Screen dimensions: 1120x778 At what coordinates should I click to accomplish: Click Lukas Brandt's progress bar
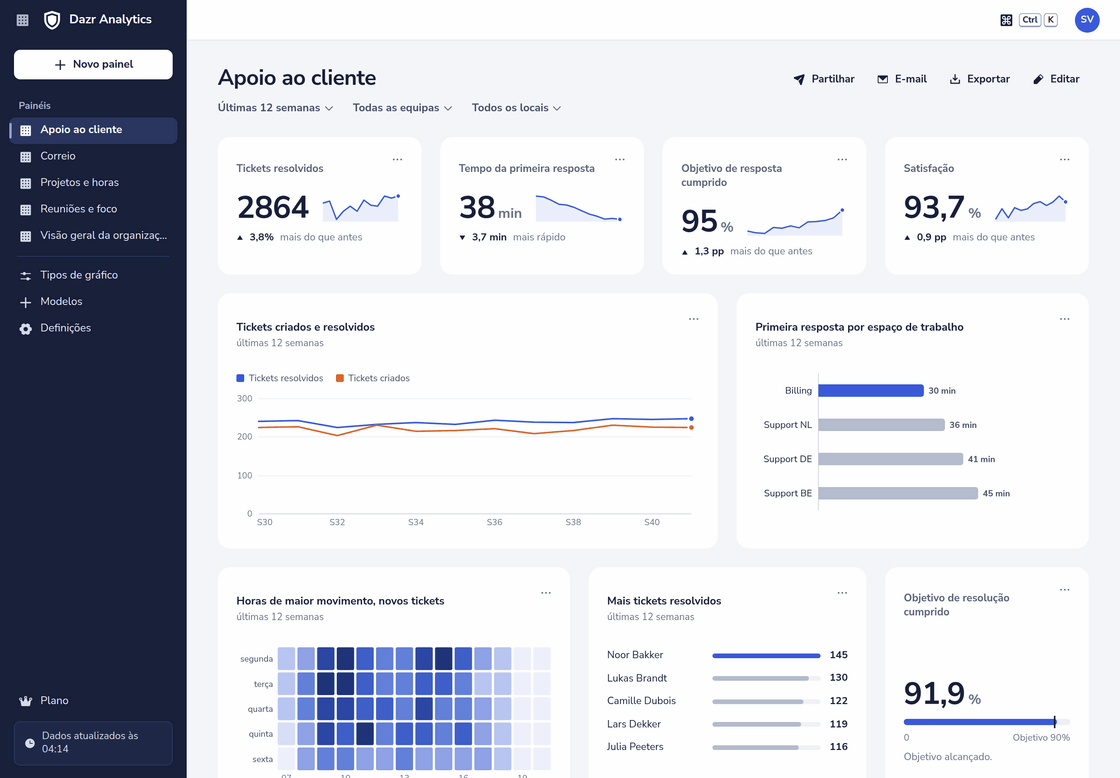[766, 679]
